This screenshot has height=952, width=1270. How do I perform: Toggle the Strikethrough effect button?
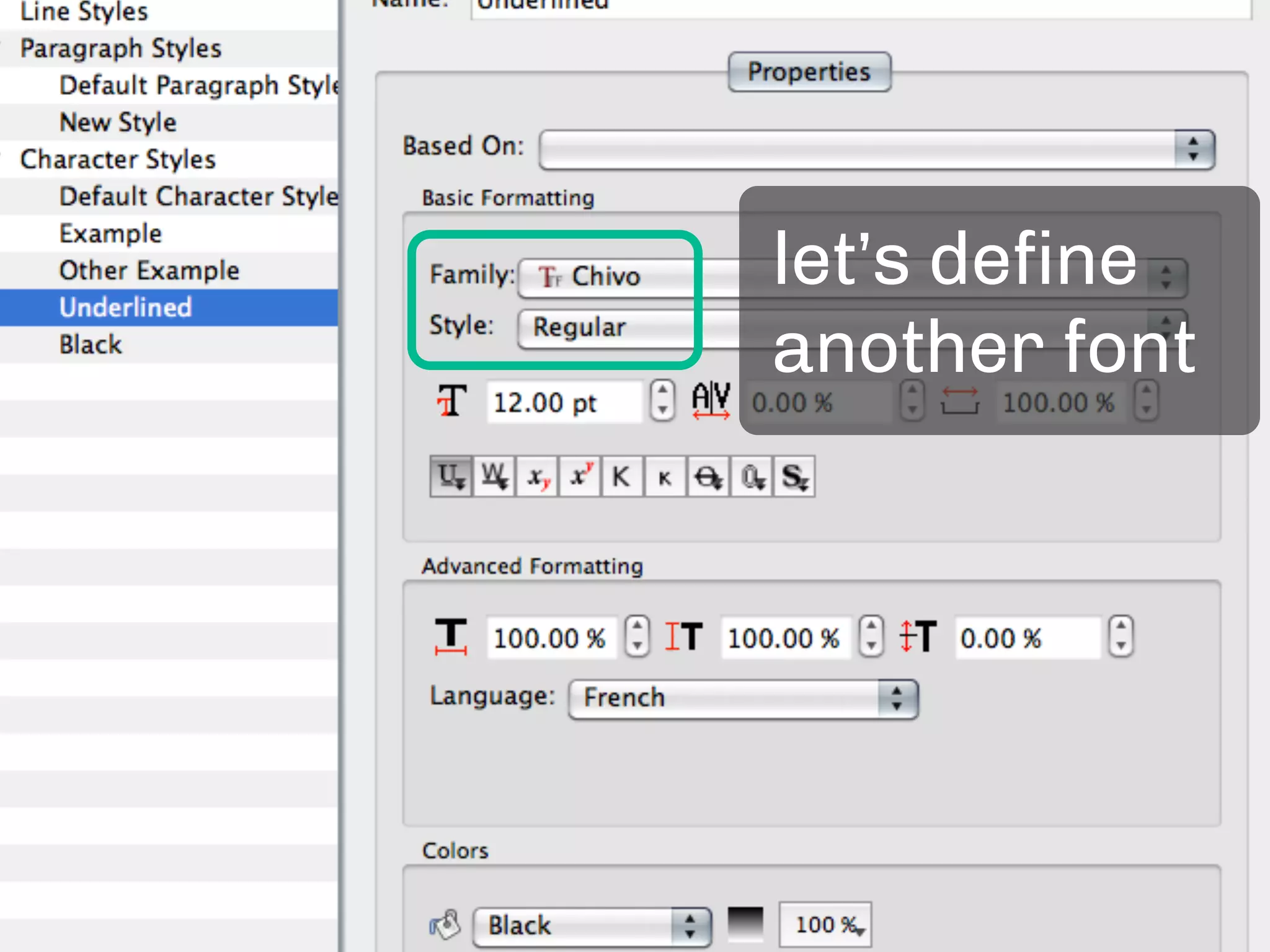708,477
